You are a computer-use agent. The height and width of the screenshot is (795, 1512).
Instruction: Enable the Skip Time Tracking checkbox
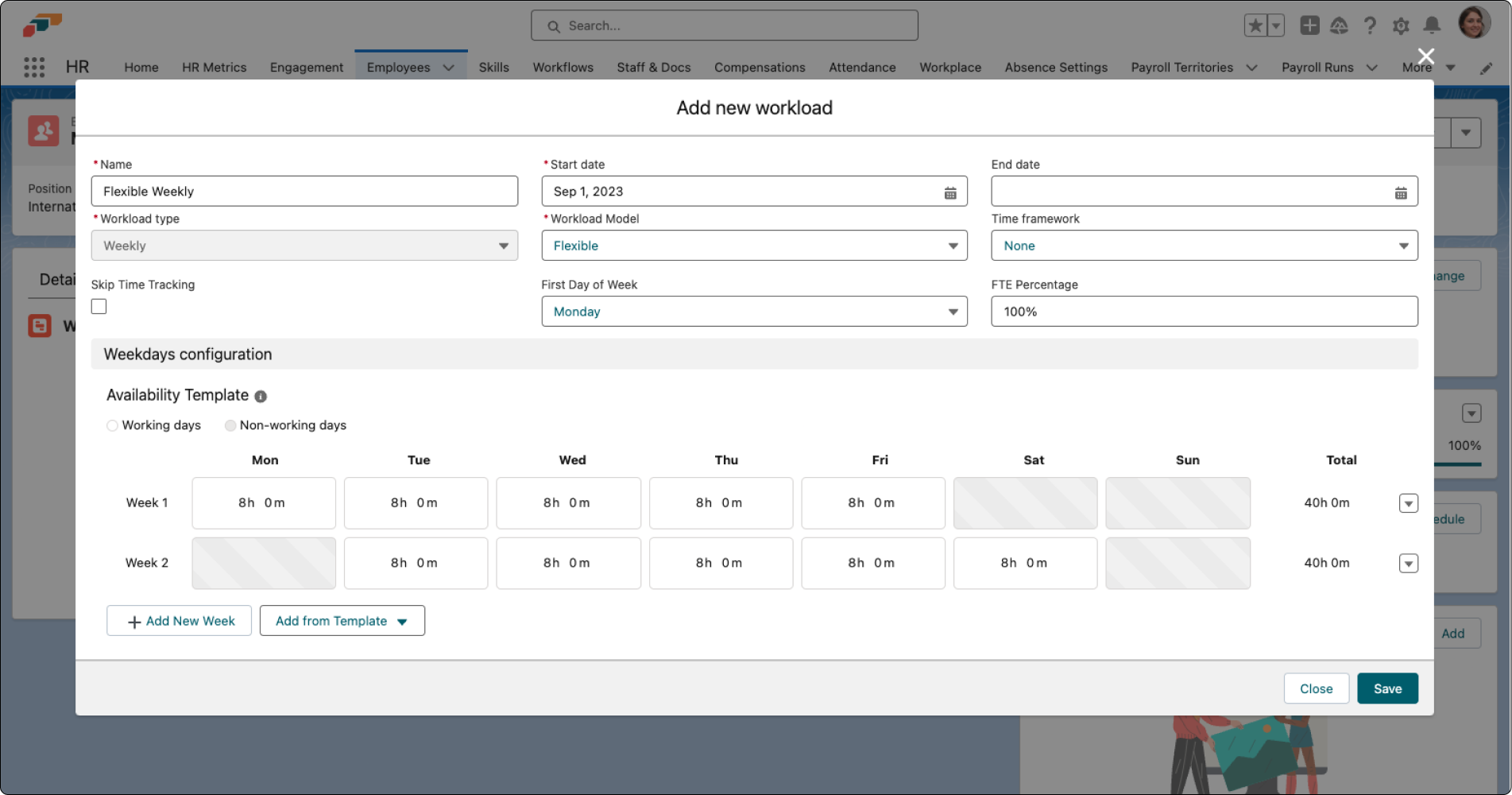pyautogui.click(x=99, y=307)
